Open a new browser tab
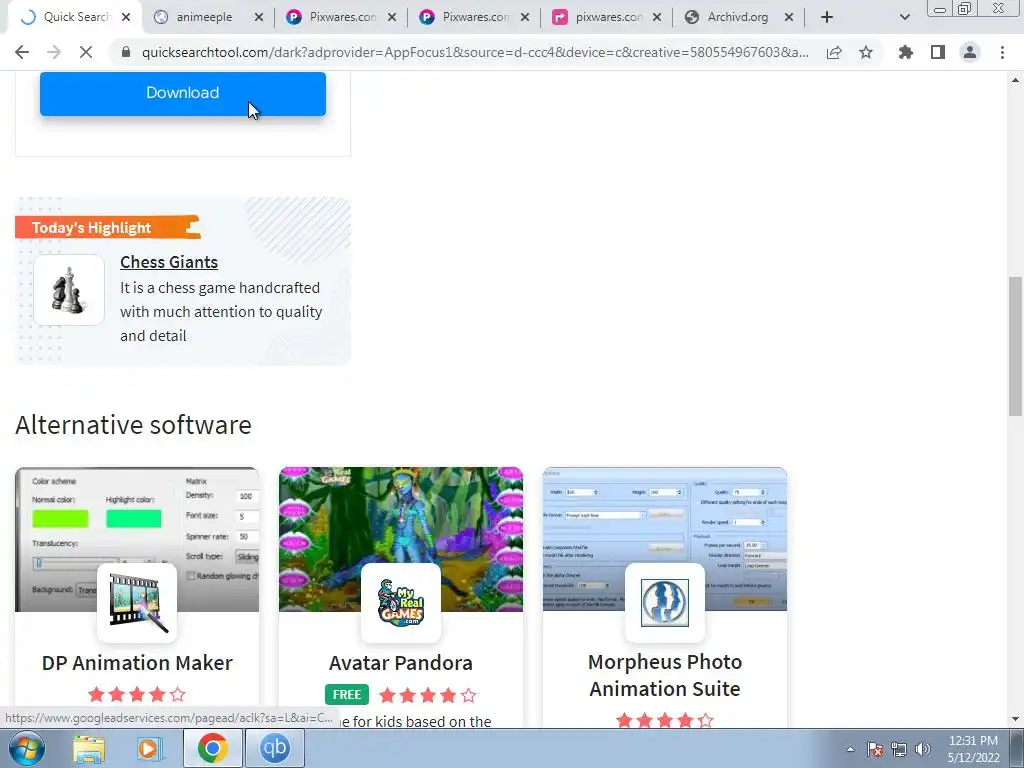Image resolution: width=1024 pixels, height=768 pixels. pyautogui.click(x=827, y=18)
